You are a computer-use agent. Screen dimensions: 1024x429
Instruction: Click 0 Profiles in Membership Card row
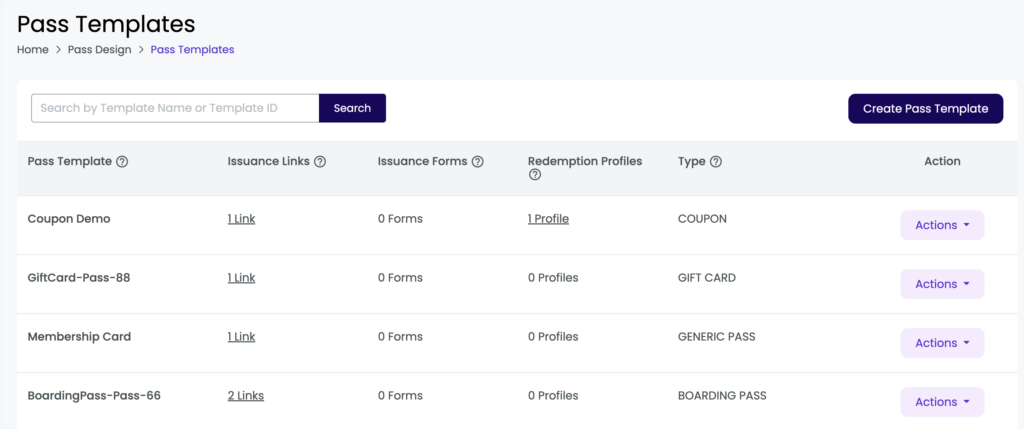pos(553,337)
